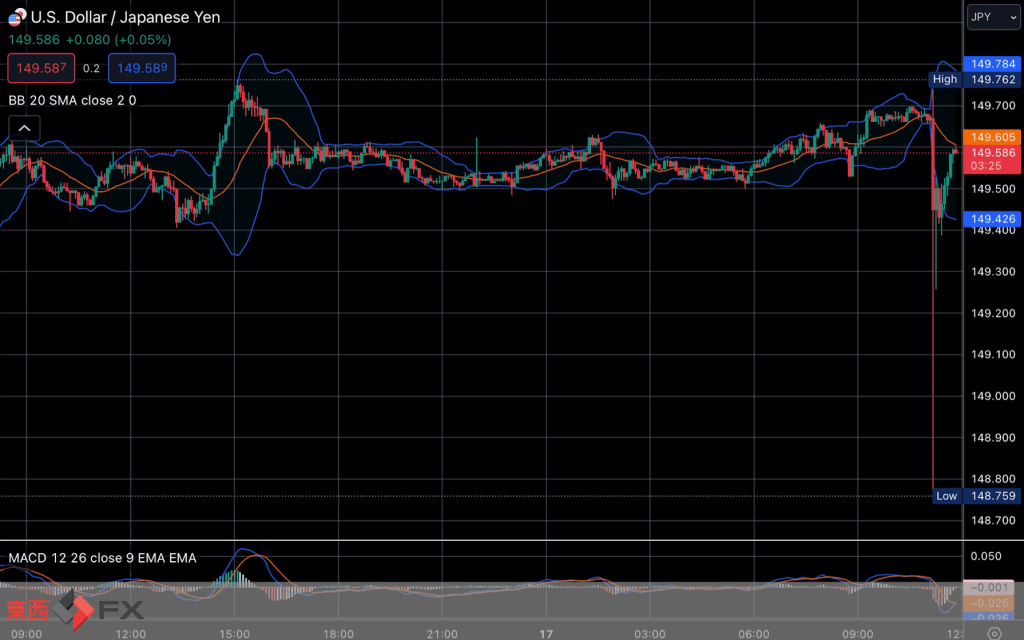Click the pink MACD histogram value -0.001

click(989, 588)
